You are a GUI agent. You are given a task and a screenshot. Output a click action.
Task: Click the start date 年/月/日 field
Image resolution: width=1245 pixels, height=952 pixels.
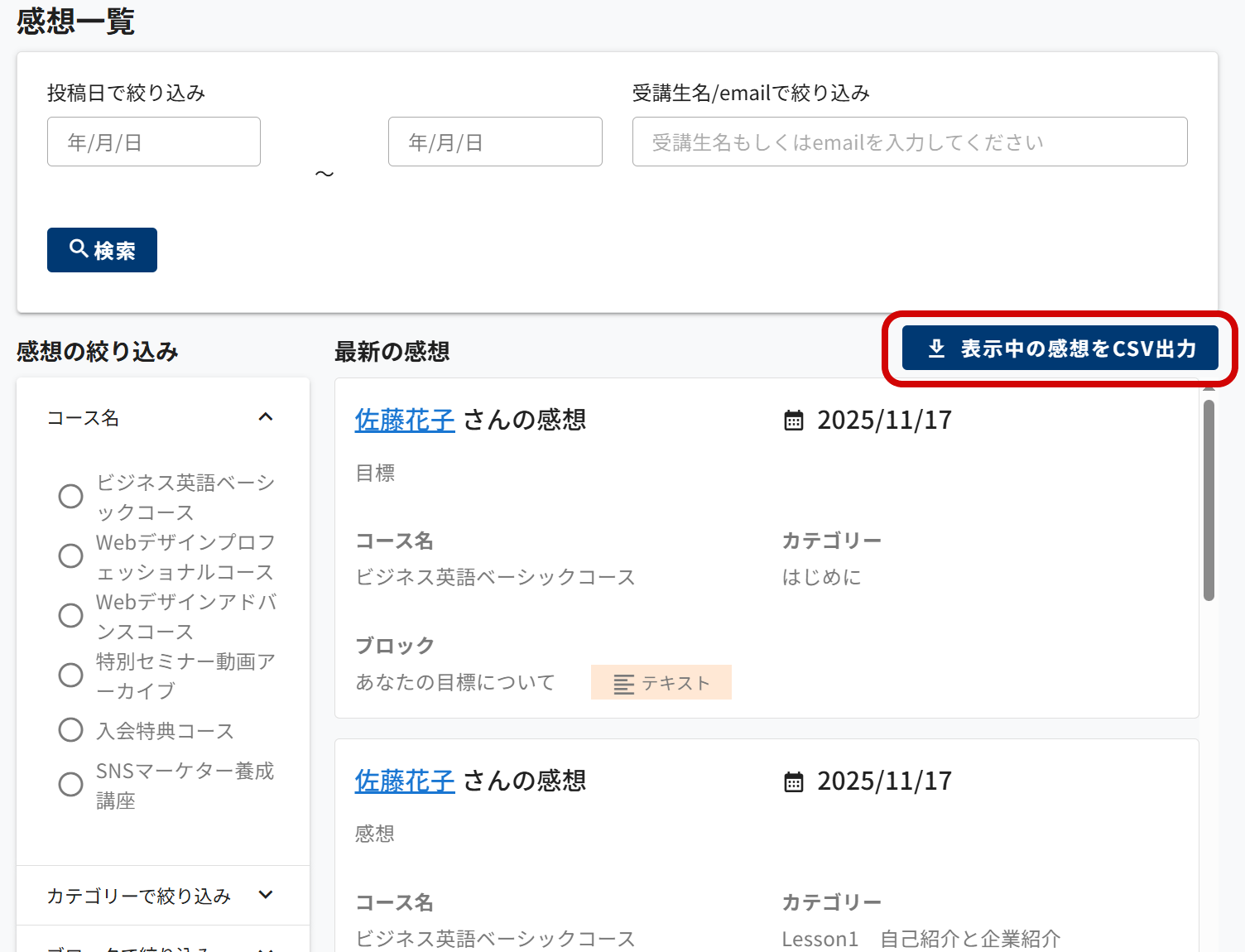click(x=154, y=142)
